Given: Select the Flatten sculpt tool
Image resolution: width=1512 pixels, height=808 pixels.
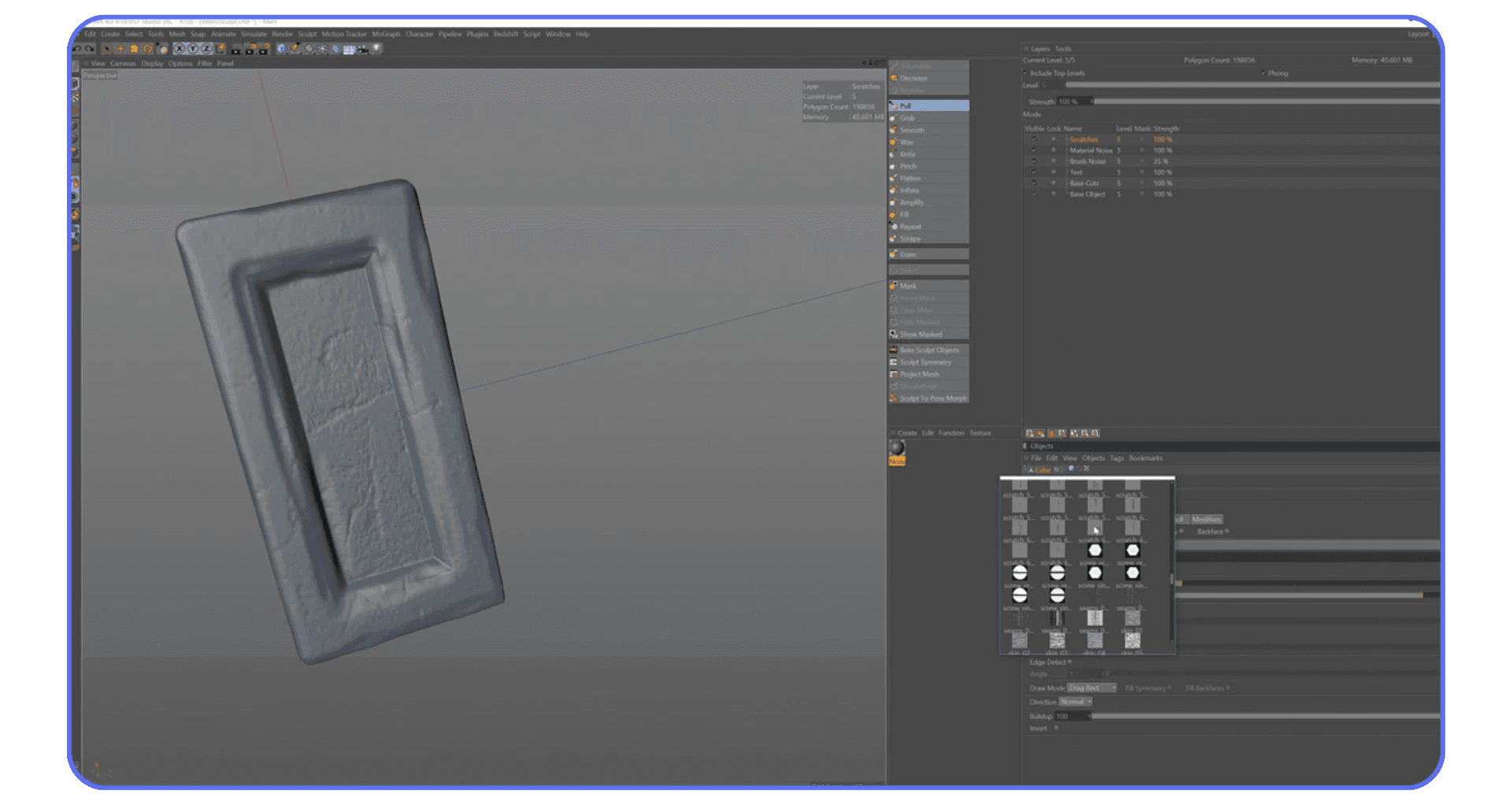Looking at the screenshot, I should click(910, 178).
